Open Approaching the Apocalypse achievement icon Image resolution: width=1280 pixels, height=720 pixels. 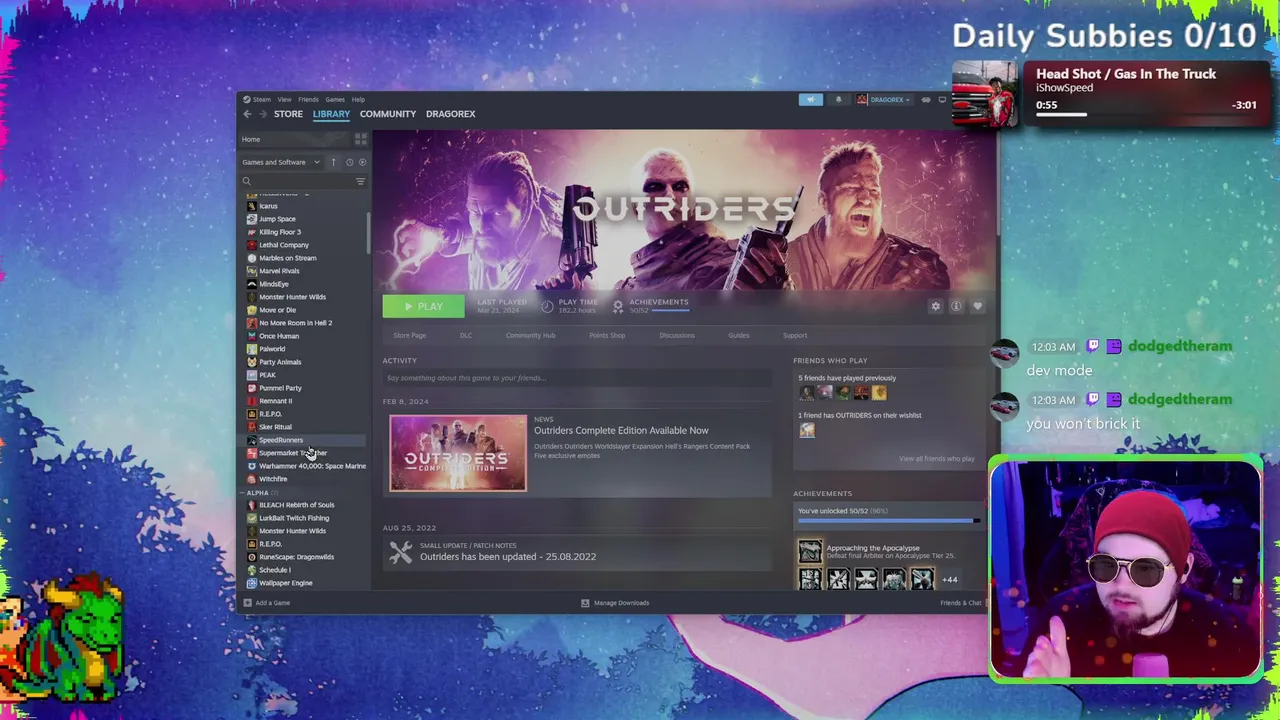click(x=809, y=551)
